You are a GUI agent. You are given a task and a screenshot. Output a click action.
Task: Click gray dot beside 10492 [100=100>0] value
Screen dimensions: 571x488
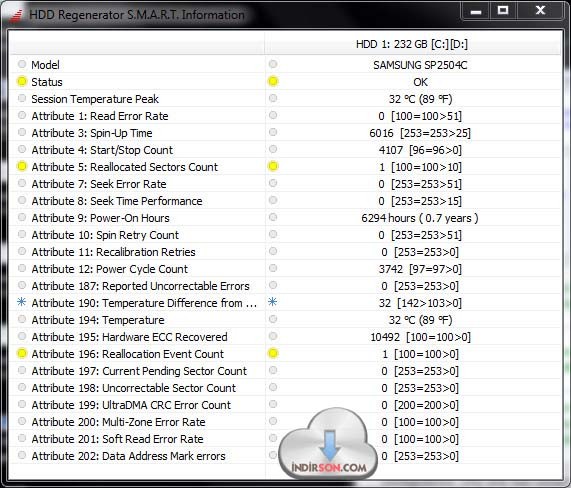(273, 336)
